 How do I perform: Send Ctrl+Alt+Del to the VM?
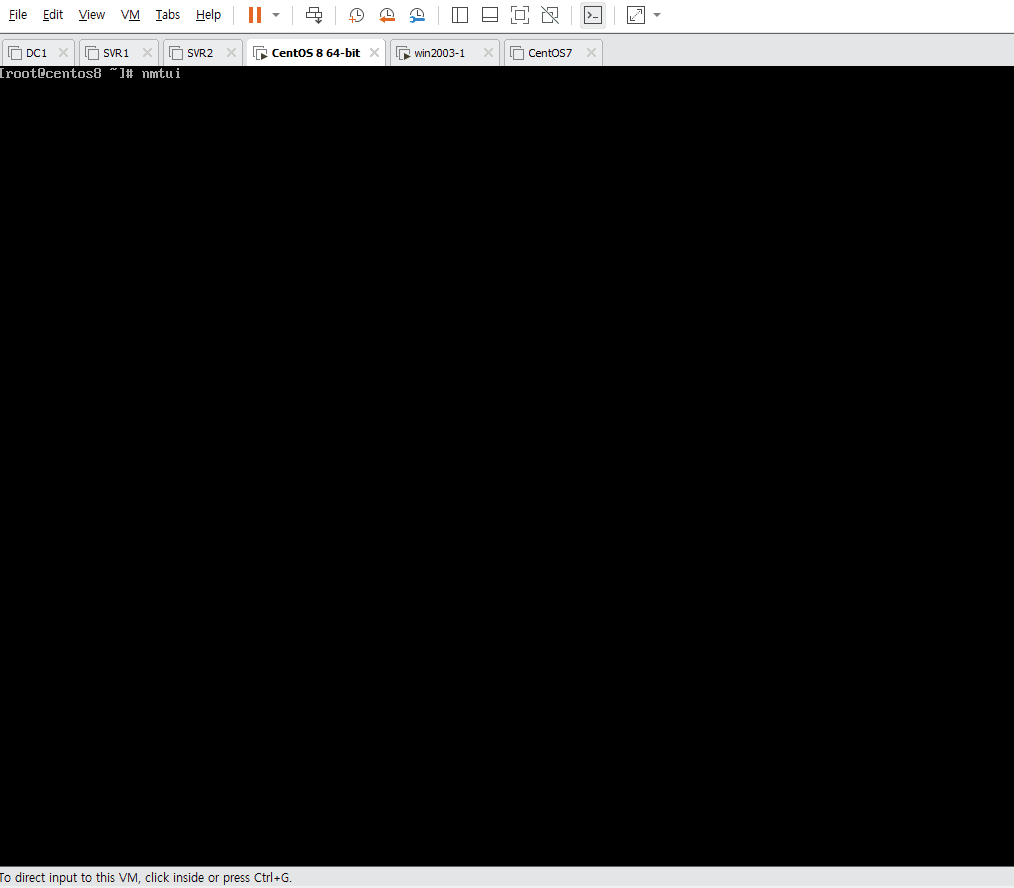314,15
